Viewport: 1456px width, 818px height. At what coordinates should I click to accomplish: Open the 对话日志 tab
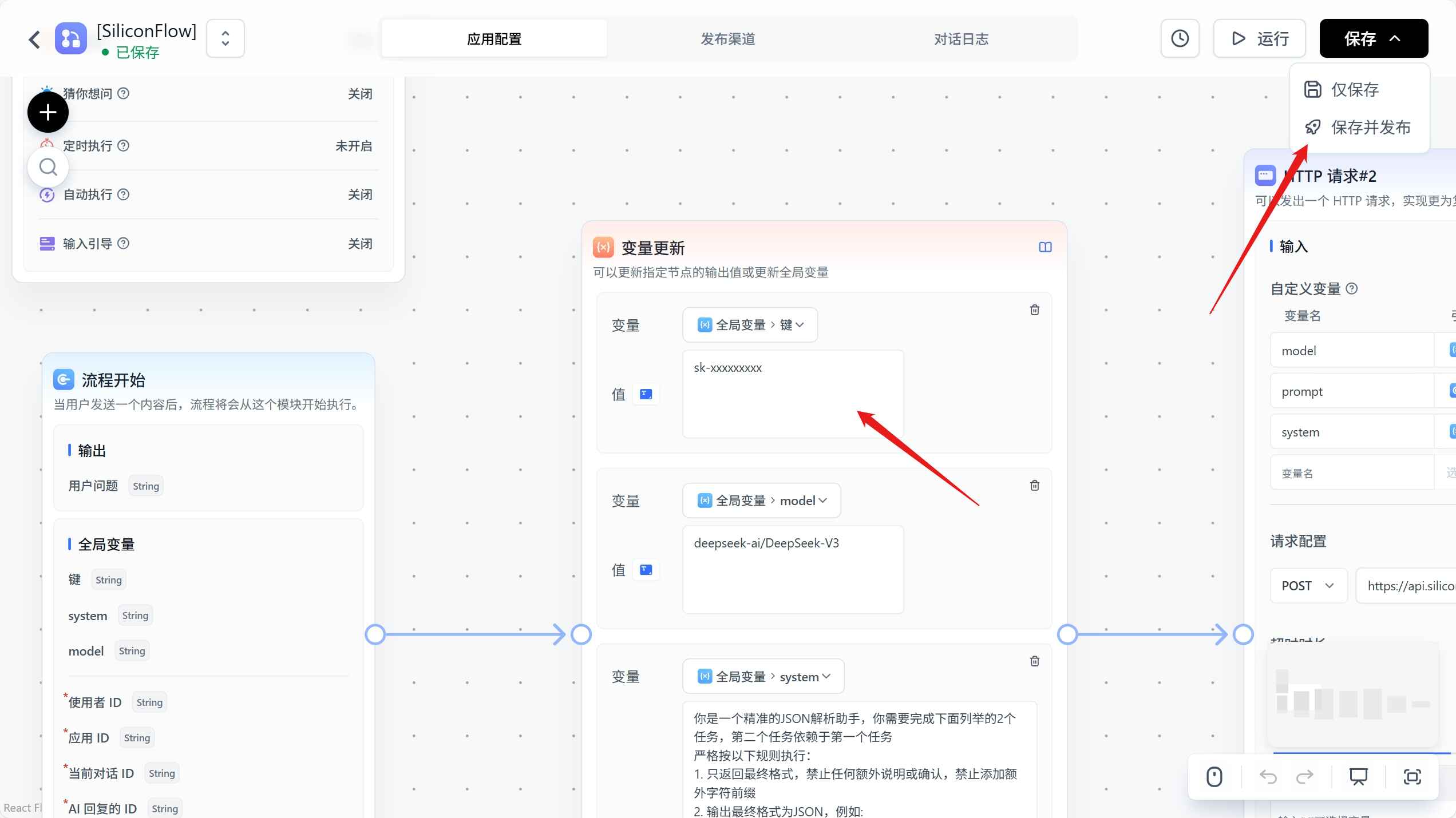click(x=961, y=38)
